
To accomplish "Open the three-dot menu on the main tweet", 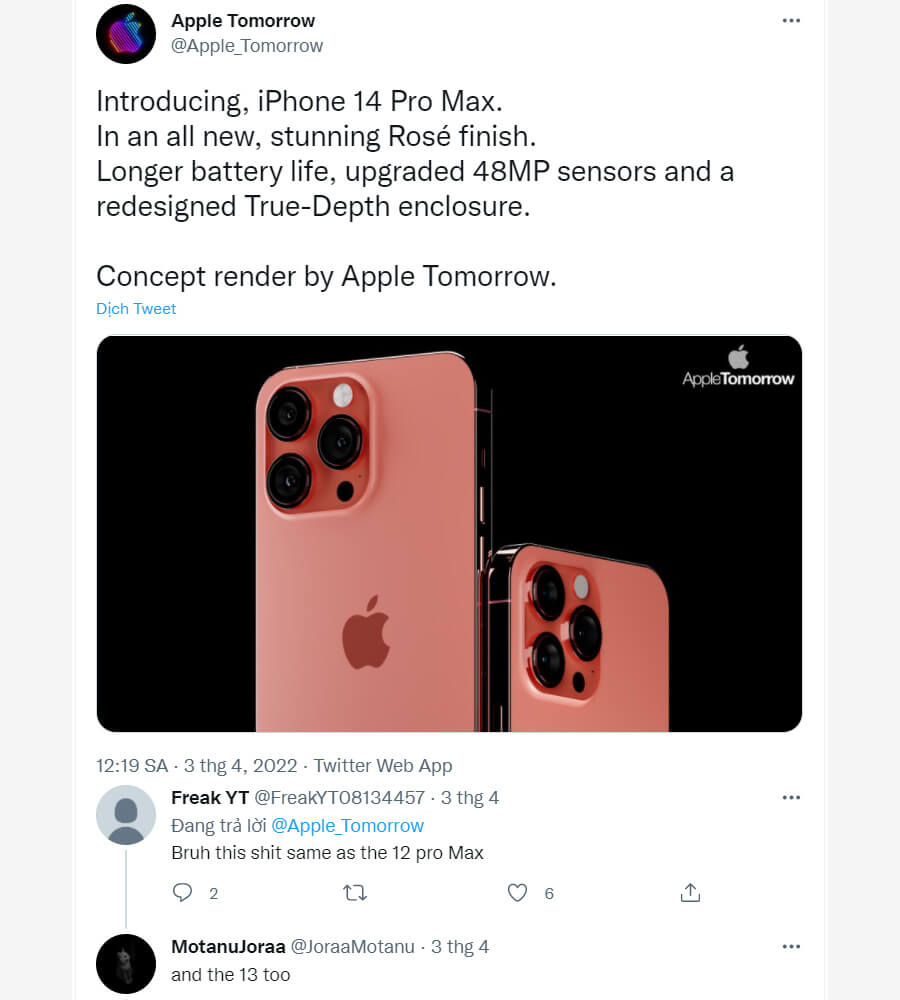I will [791, 19].
